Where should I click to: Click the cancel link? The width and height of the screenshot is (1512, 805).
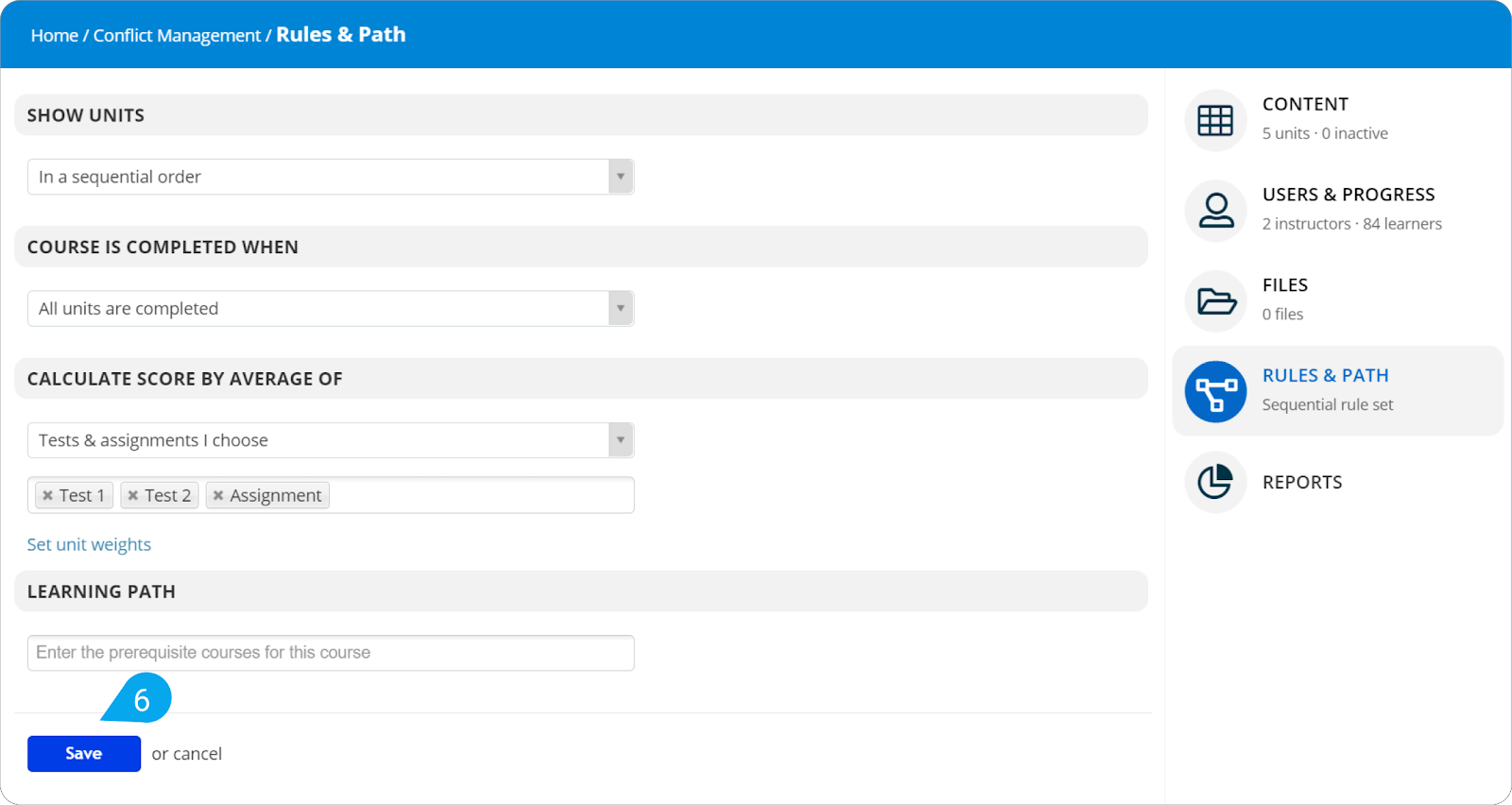pyautogui.click(x=198, y=754)
